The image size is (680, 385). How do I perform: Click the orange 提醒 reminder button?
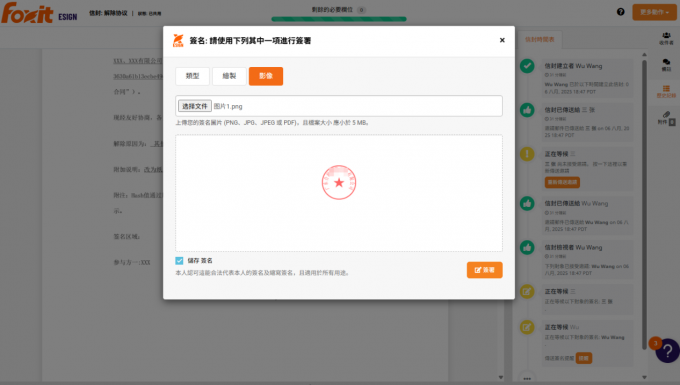tap(584, 358)
